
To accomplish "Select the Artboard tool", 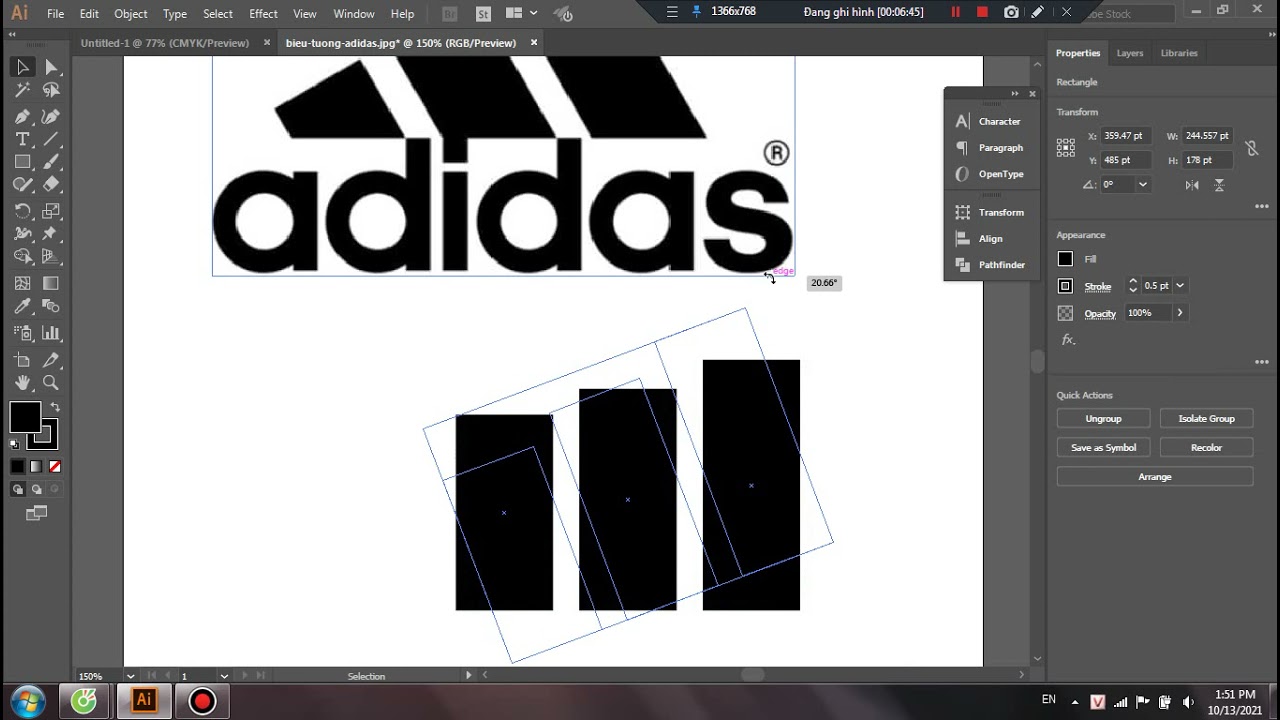I will coord(22,360).
